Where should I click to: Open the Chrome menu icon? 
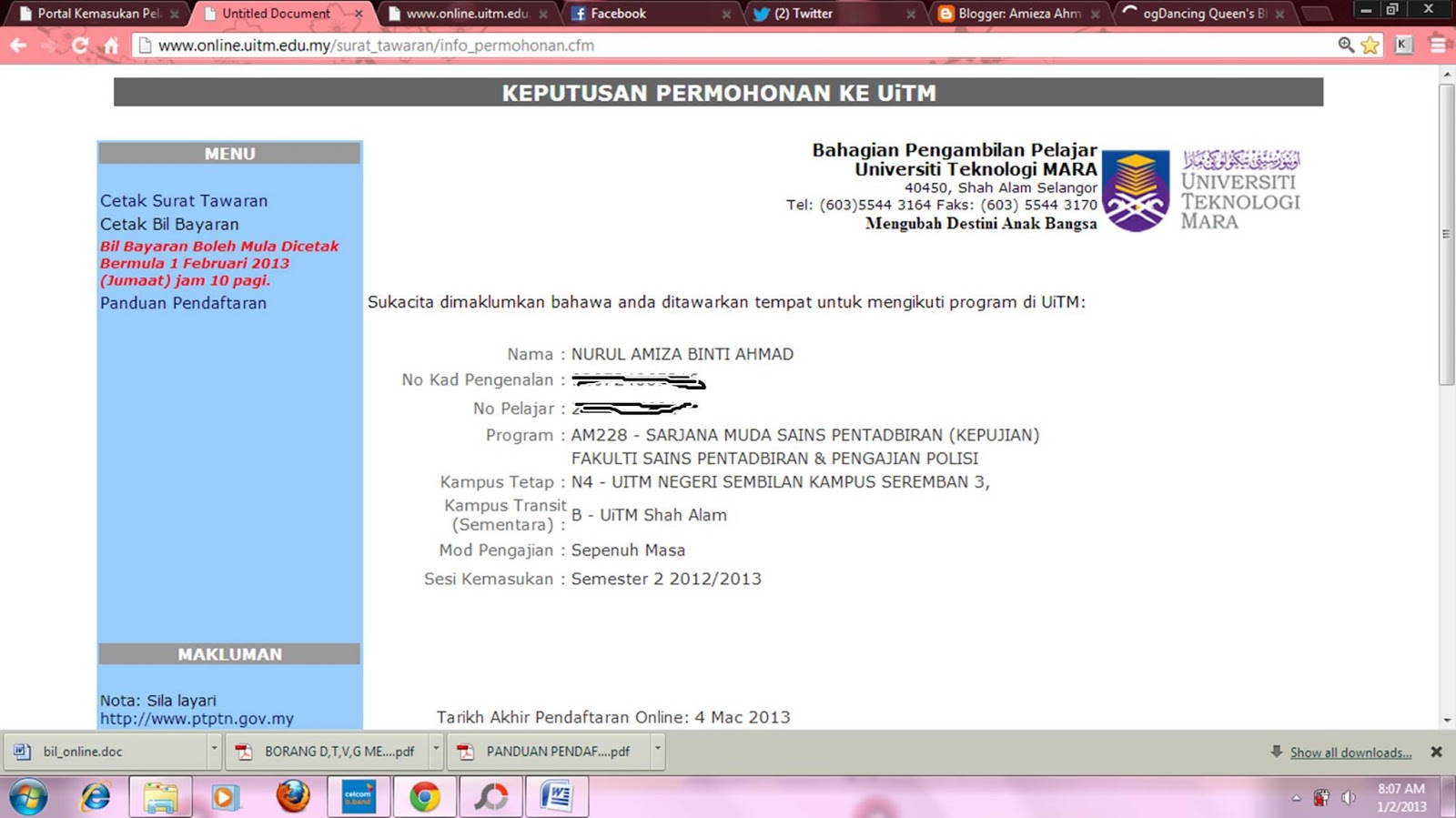point(1438,45)
